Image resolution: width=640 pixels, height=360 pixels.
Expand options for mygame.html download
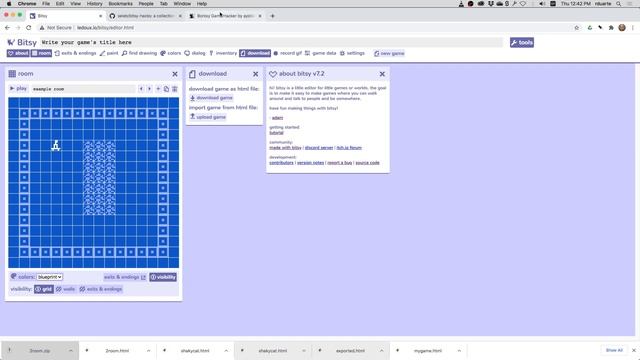pyautogui.click(x=459, y=351)
